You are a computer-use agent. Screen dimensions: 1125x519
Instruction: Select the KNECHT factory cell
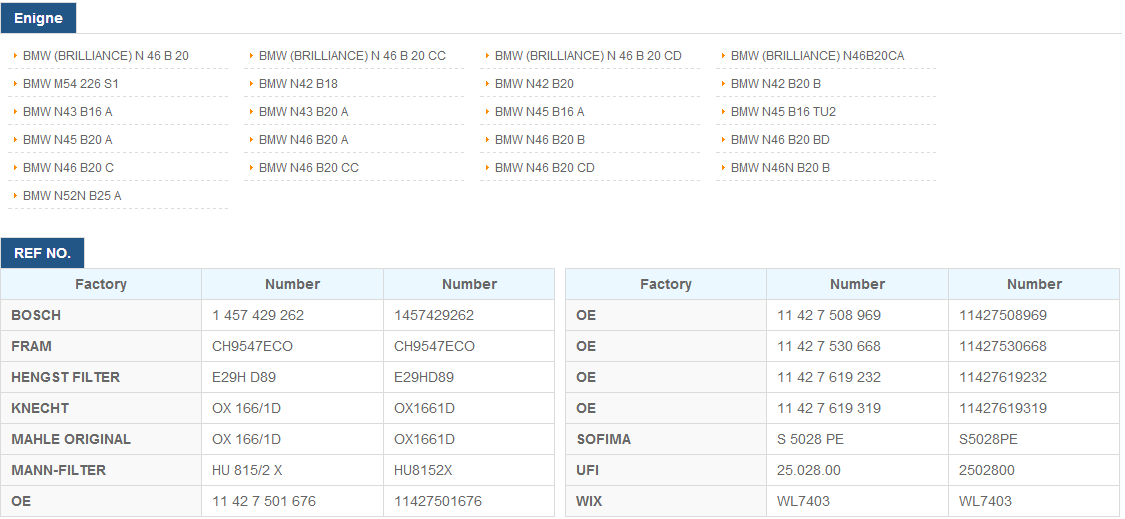coord(101,408)
